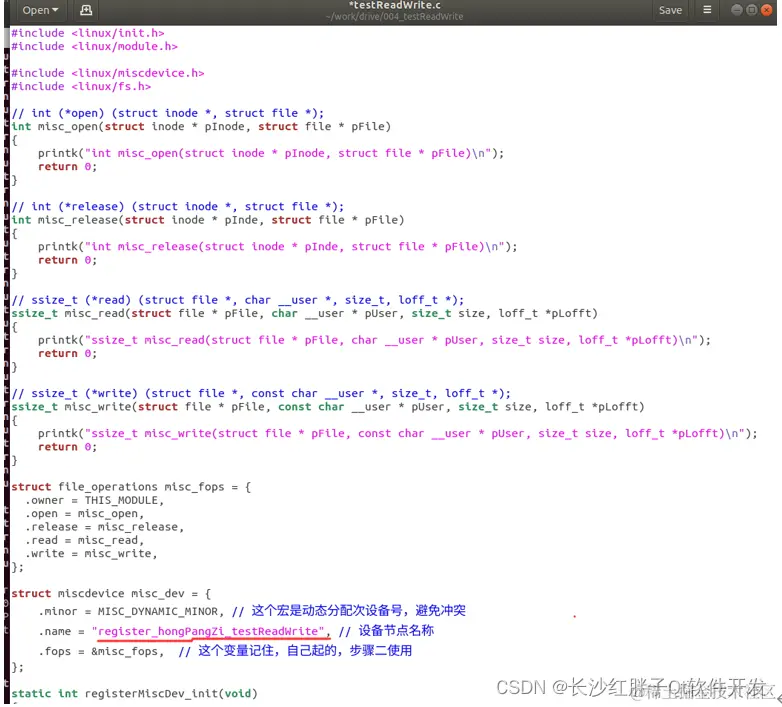782x707 pixels.
Task: Click the line '#include <linux/module.h>'
Action: point(94,46)
